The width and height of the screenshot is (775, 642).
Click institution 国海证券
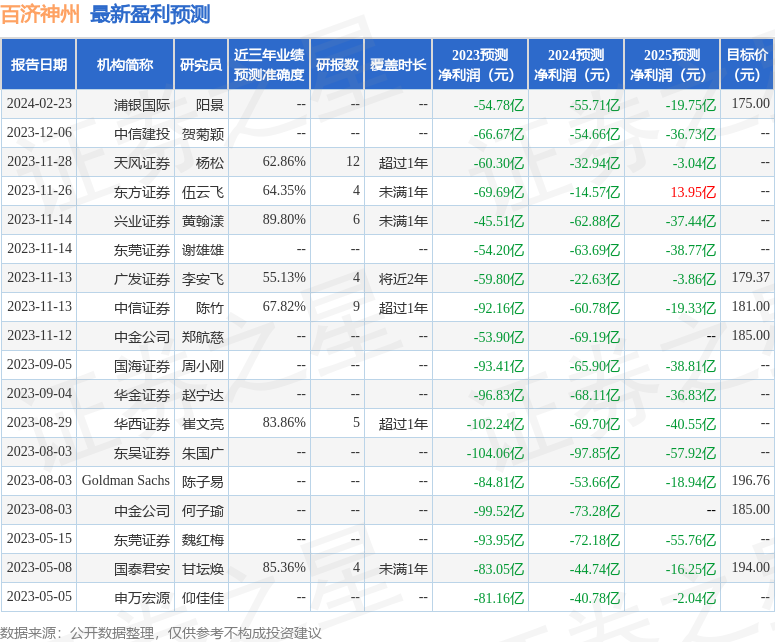pyautogui.click(x=142, y=366)
